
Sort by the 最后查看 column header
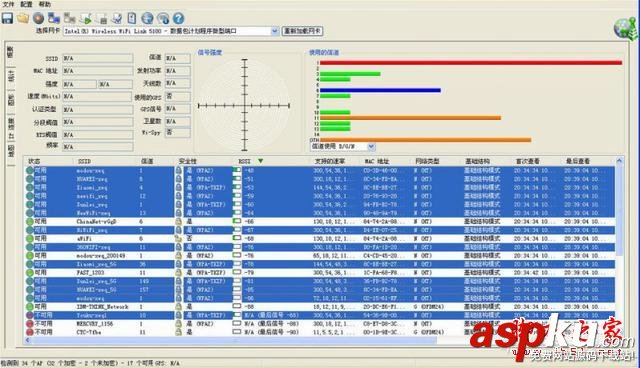coord(578,161)
